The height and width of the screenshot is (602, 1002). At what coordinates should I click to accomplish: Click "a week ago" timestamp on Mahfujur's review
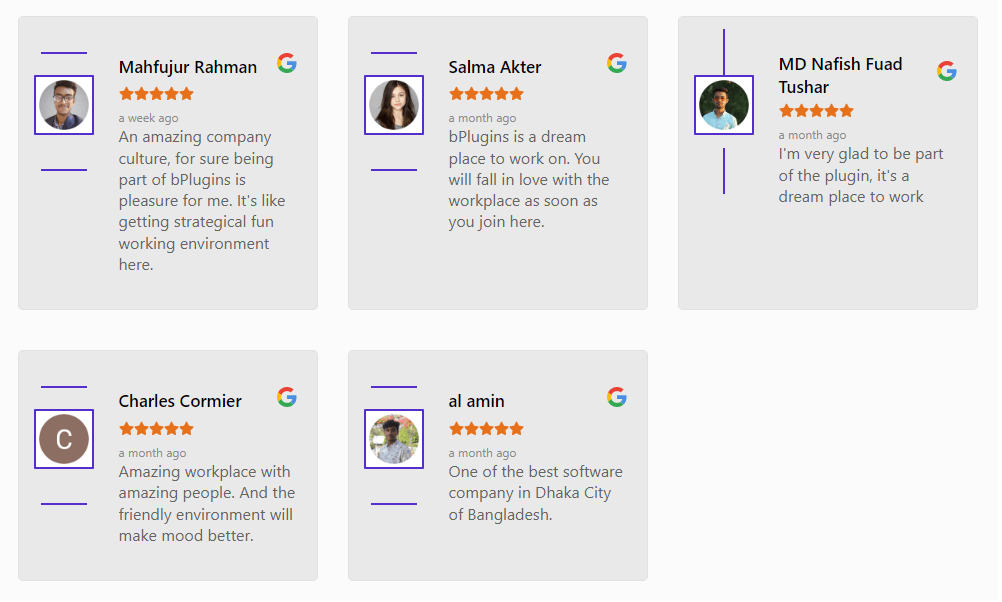click(148, 118)
